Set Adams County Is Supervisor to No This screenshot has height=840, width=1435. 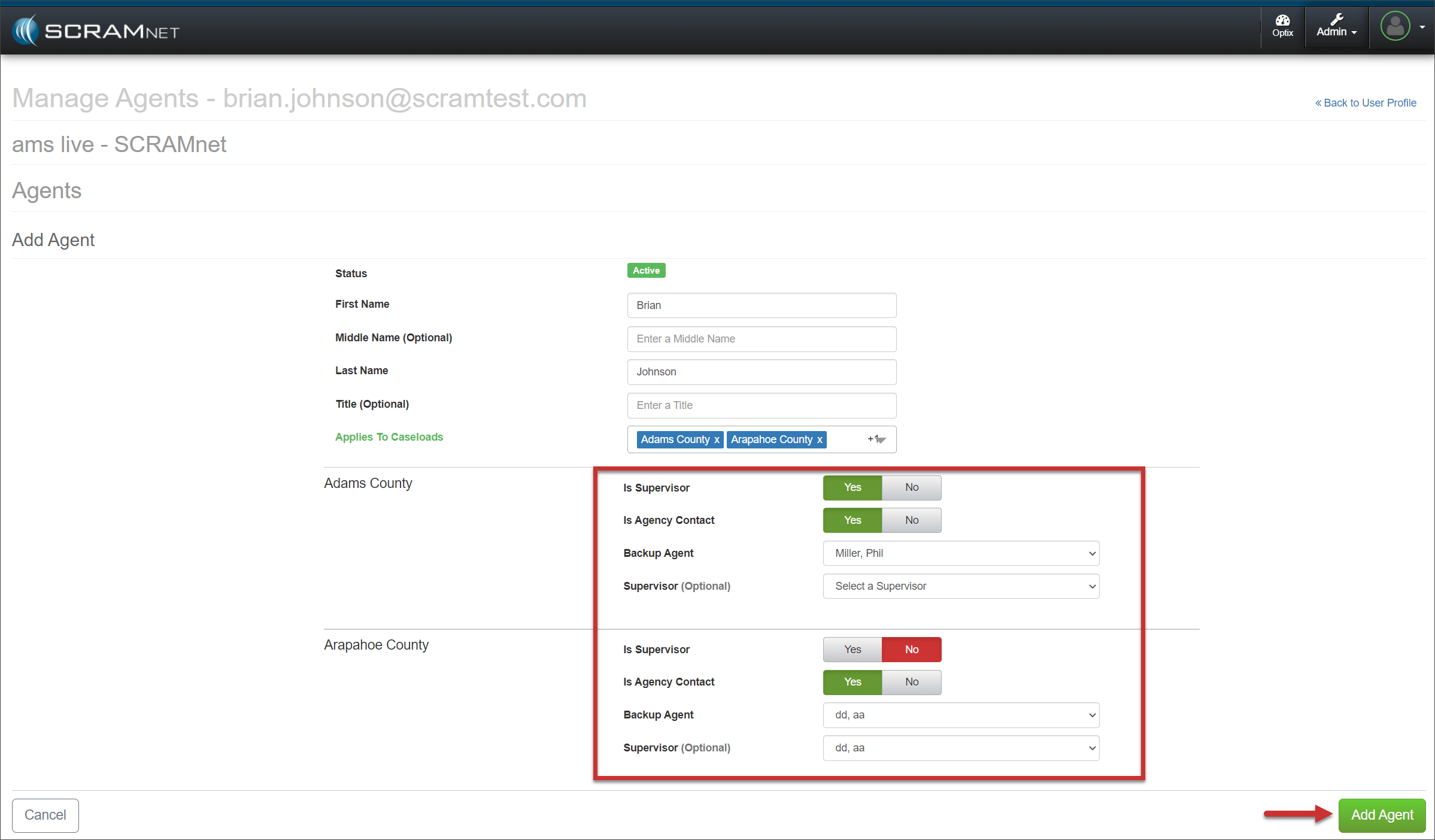pyautogui.click(x=911, y=487)
